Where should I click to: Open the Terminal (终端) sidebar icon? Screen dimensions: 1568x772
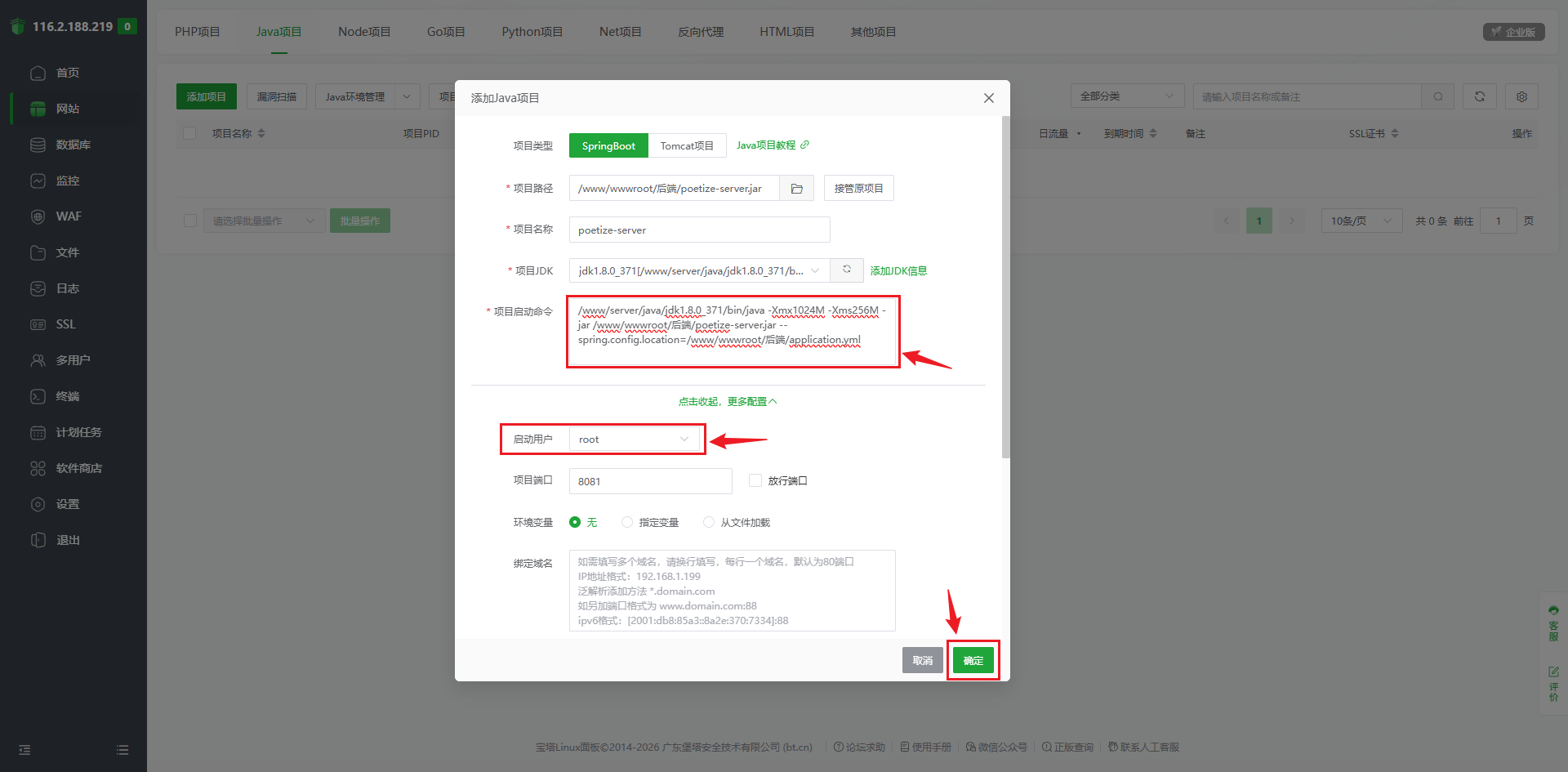pyautogui.click(x=38, y=396)
